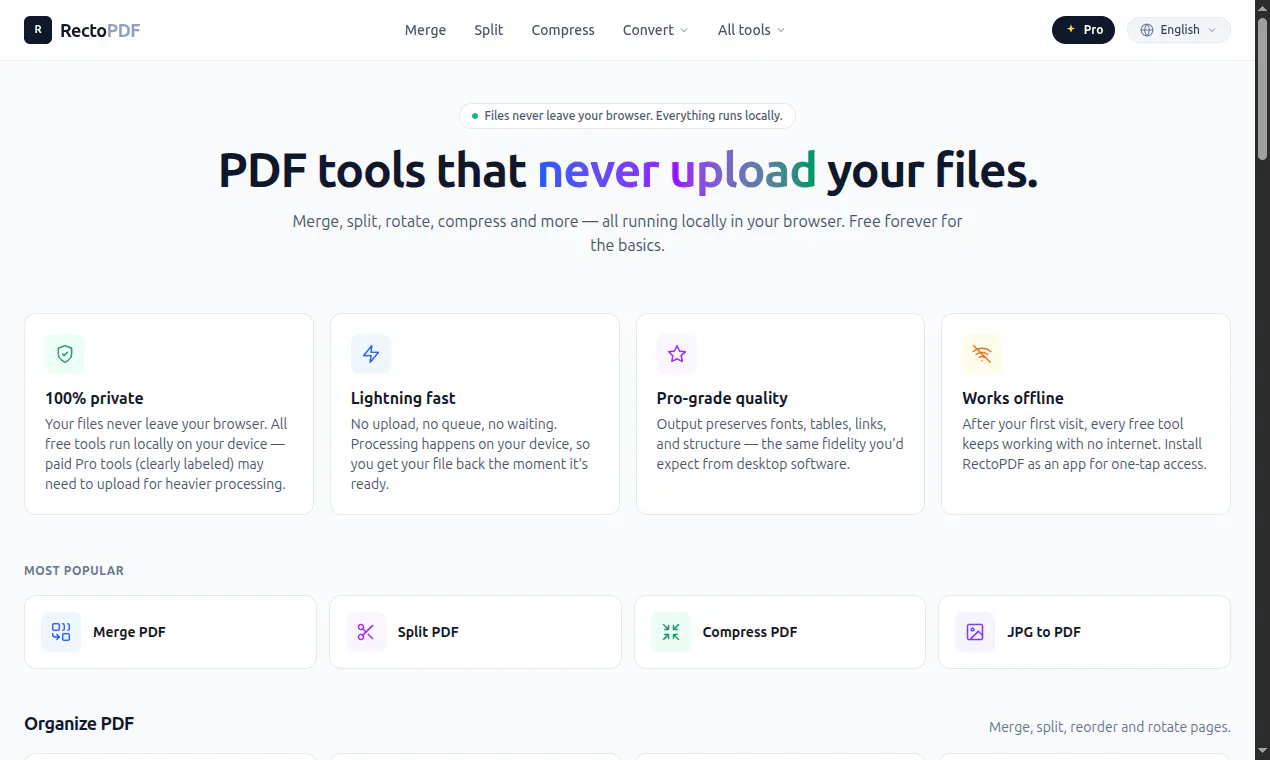Open Compress in the top navigation

(563, 30)
